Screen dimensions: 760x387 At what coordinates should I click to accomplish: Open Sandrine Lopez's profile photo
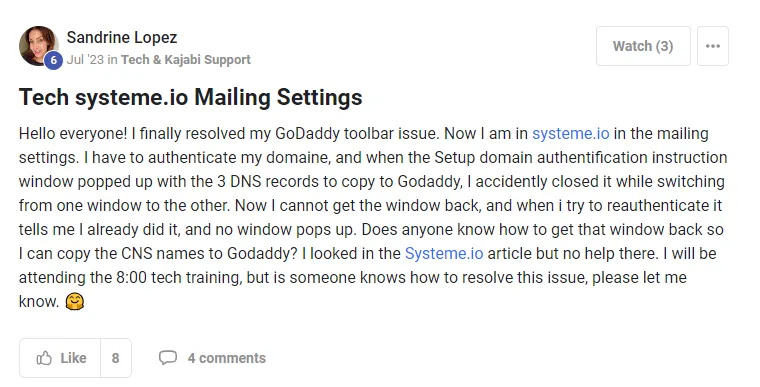click(38, 46)
